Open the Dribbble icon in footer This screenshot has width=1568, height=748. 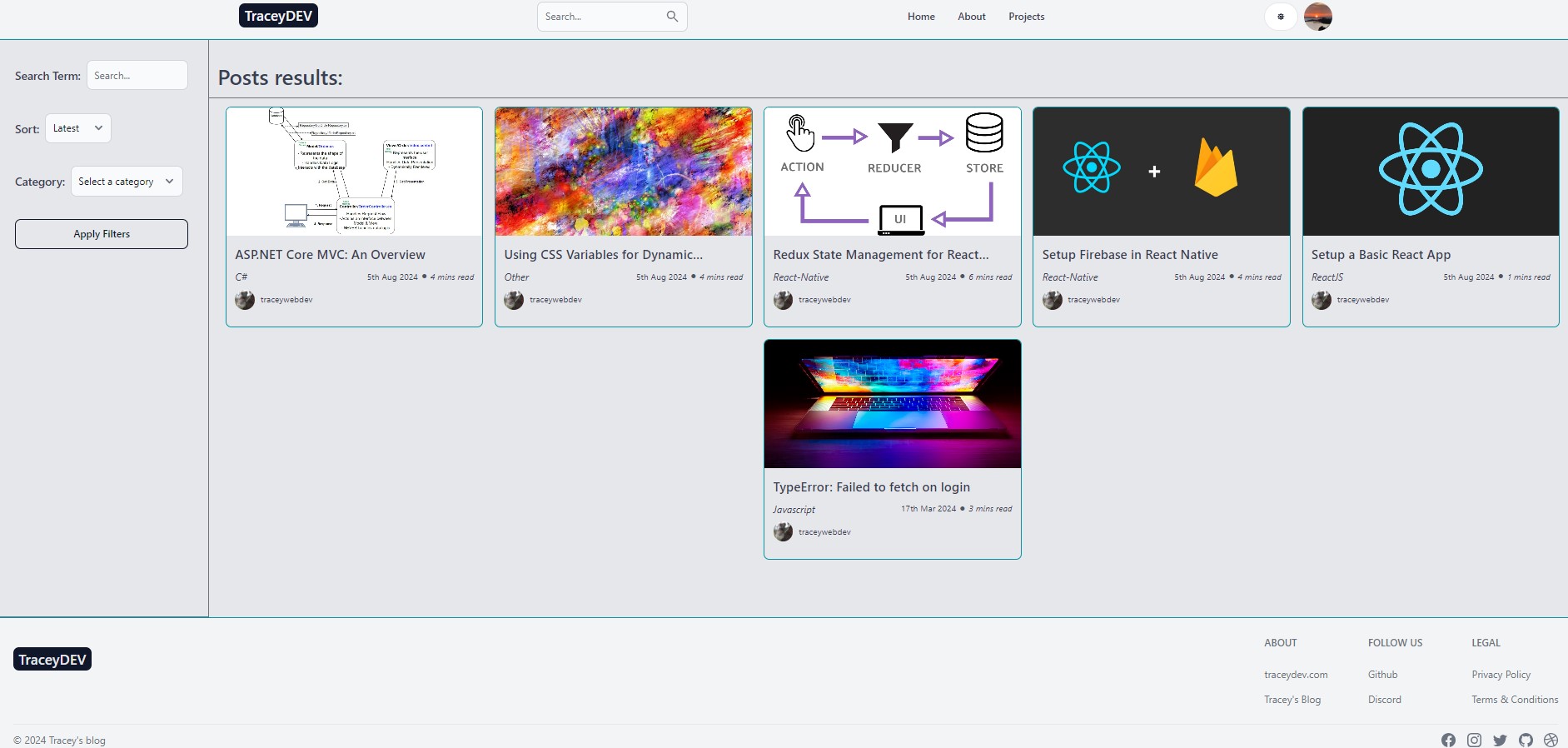coord(1551,740)
